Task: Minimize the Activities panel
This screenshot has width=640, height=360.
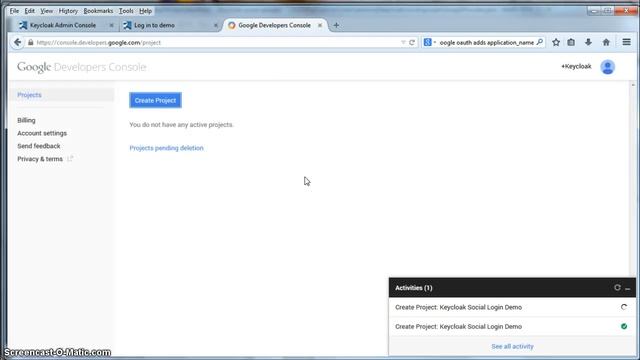Action: coord(628,288)
